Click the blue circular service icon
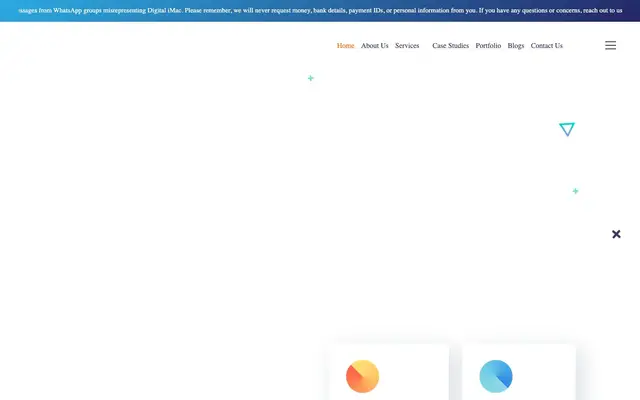This screenshot has width=640, height=400. [x=496, y=376]
